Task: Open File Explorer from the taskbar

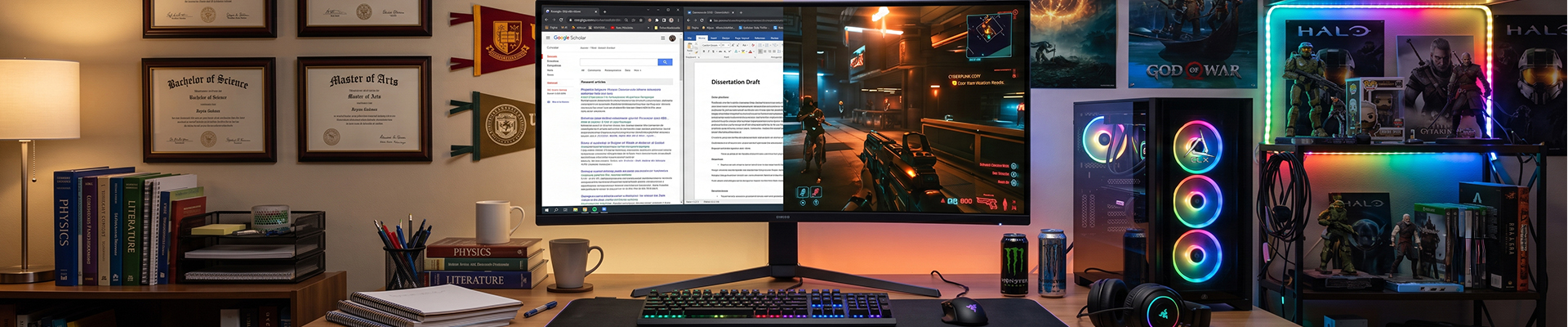Action: [575, 210]
